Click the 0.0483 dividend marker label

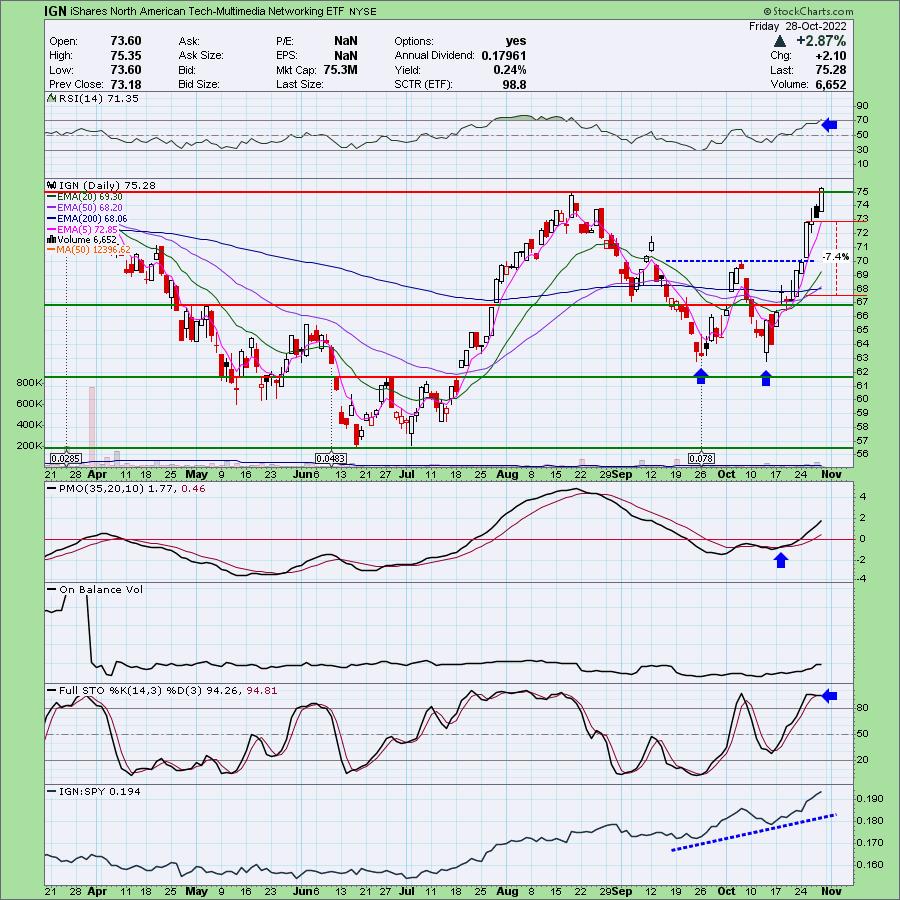[331, 459]
